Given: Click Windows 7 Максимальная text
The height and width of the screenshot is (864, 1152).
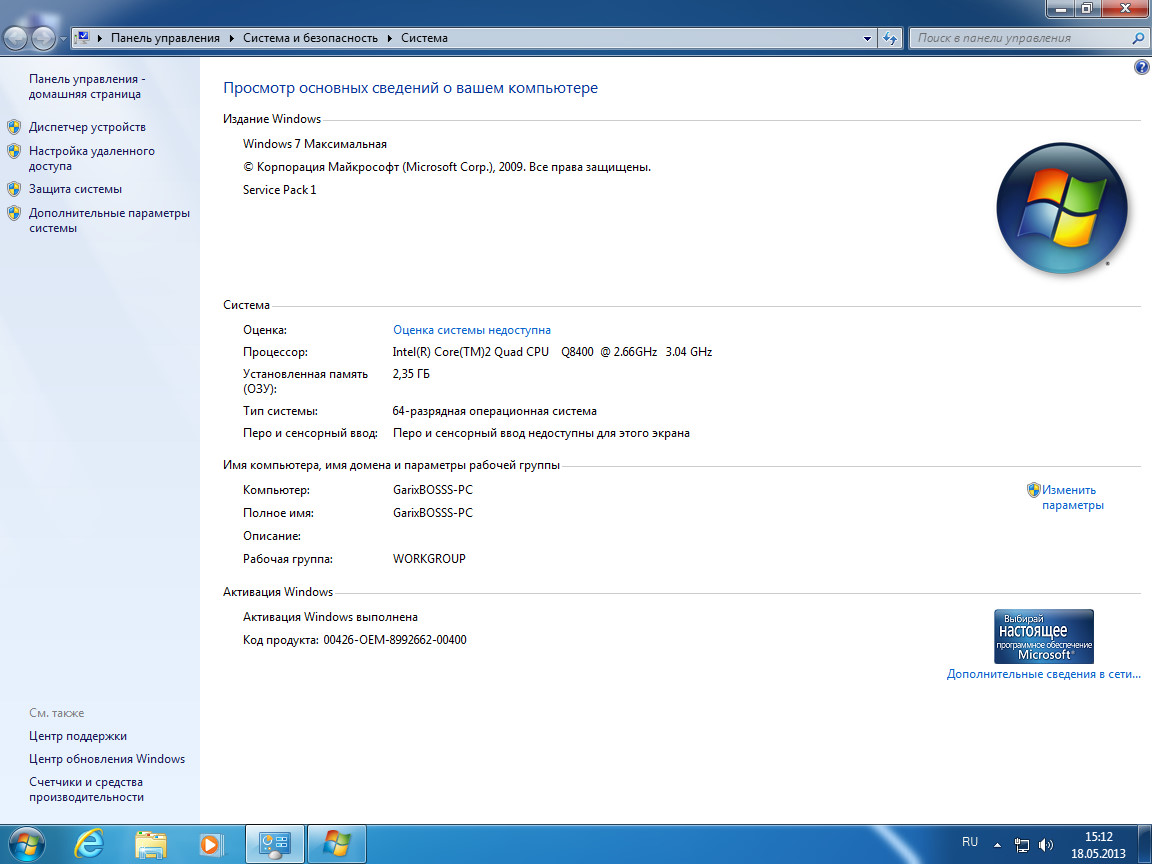Looking at the screenshot, I should [315, 144].
